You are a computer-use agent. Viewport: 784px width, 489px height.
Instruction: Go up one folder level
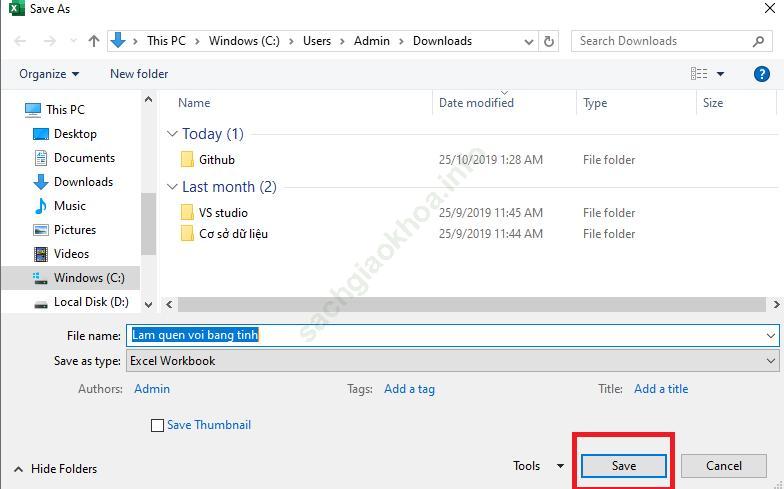(94, 41)
